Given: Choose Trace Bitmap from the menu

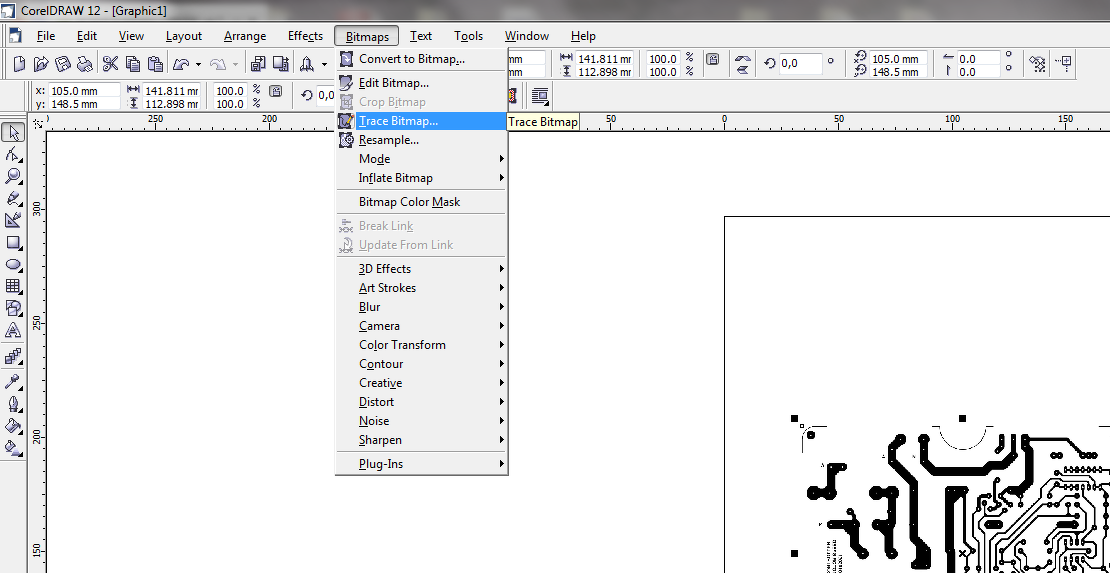Looking at the screenshot, I should [x=421, y=121].
